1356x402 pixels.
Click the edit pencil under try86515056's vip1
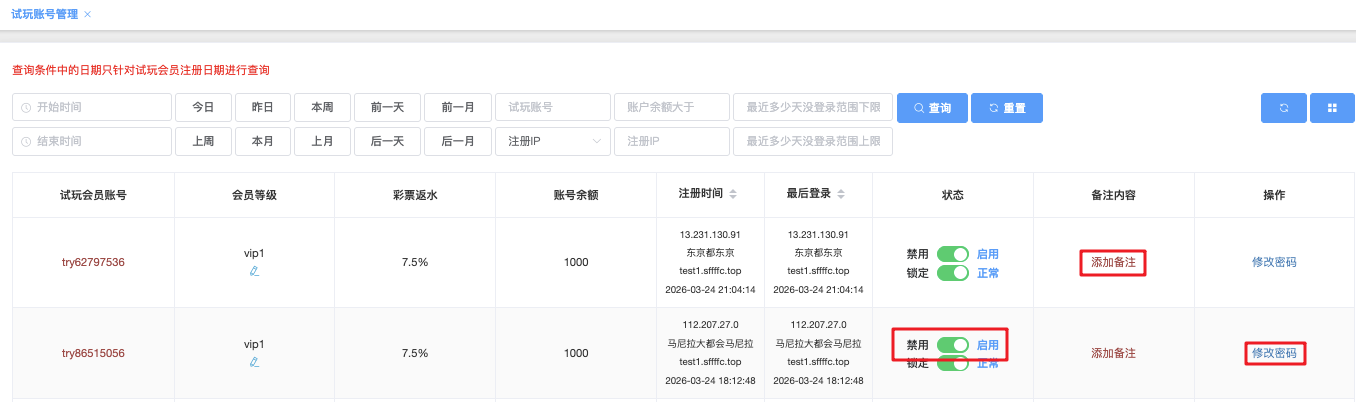(x=254, y=362)
